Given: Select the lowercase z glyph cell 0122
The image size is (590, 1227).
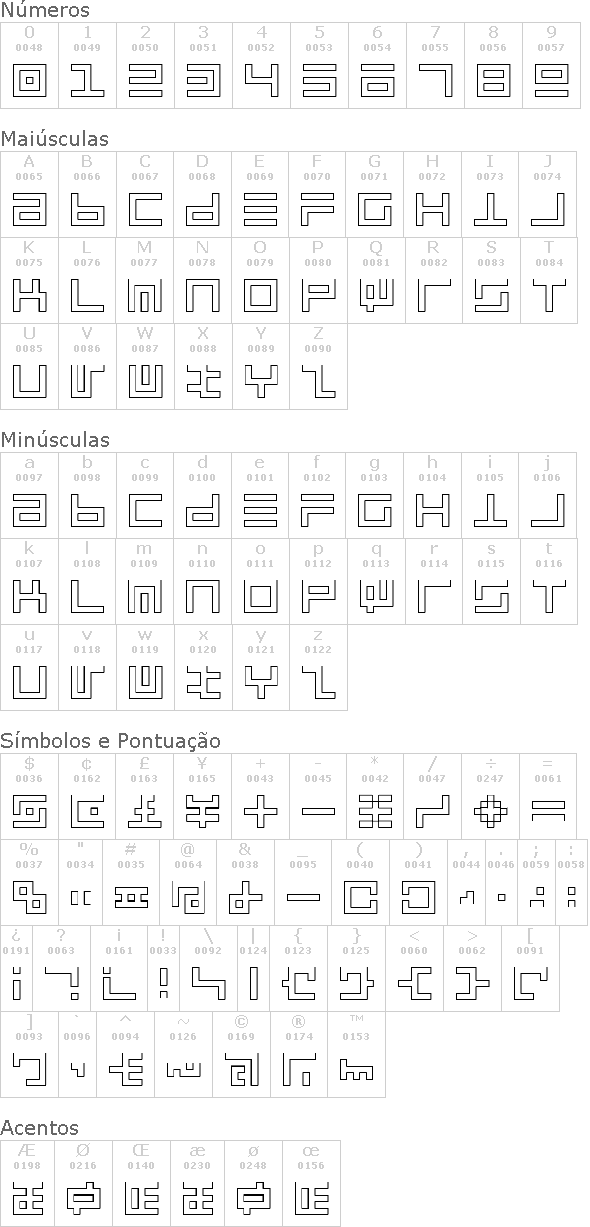Looking at the screenshot, I should click(318, 667).
